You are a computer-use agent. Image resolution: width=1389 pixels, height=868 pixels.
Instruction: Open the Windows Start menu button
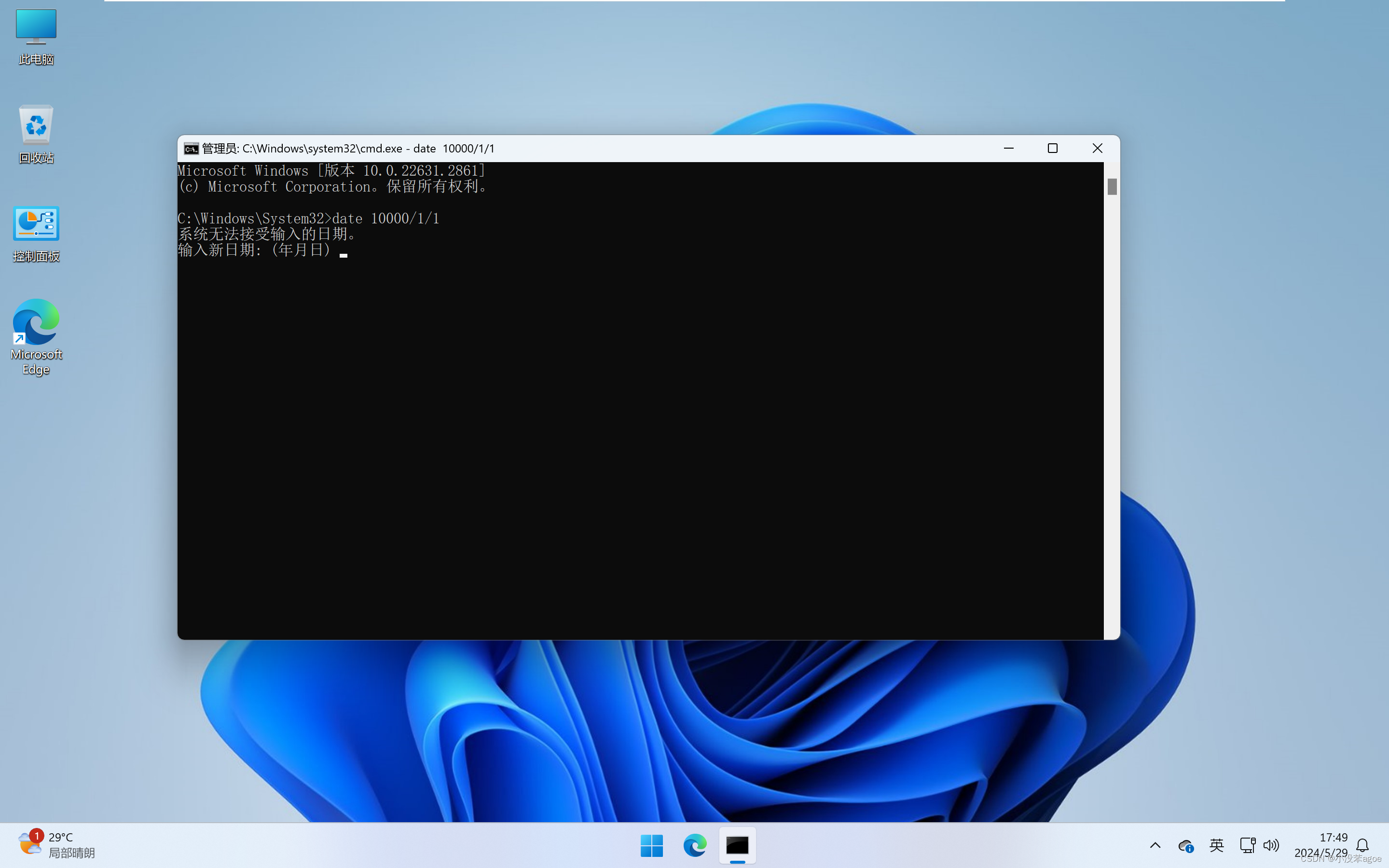click(651, 845)
